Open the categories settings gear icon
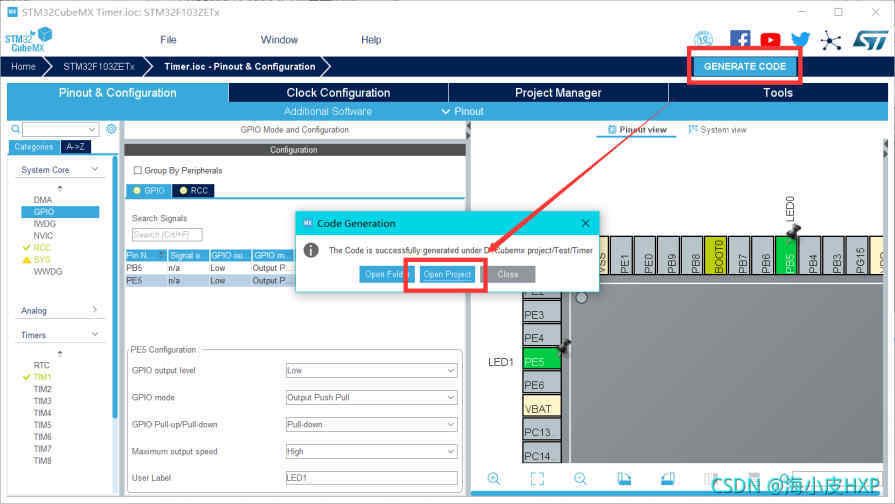The height and width of the screenshot is (504, 895). coord(111,129)
